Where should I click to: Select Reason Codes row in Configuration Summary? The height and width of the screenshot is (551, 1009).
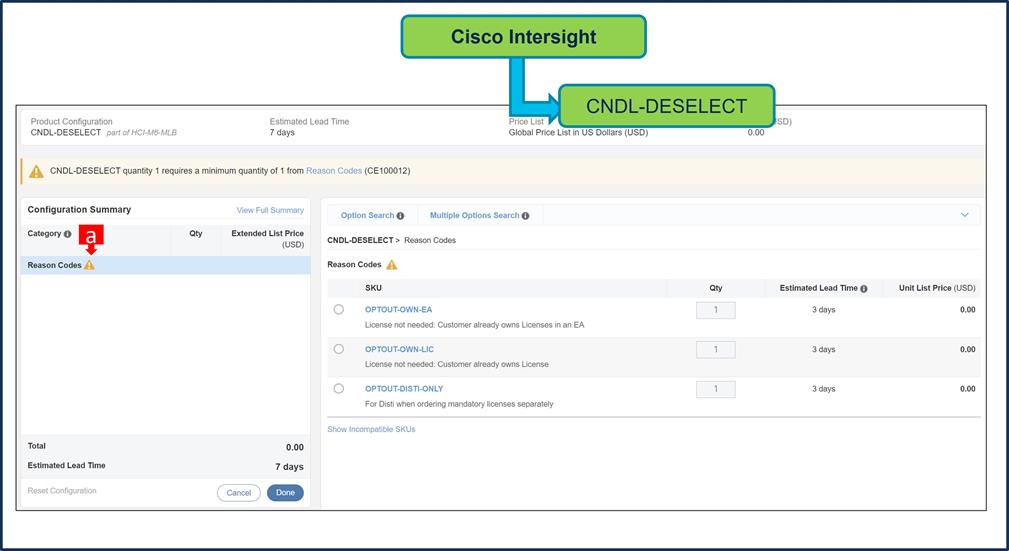(165, 265)
